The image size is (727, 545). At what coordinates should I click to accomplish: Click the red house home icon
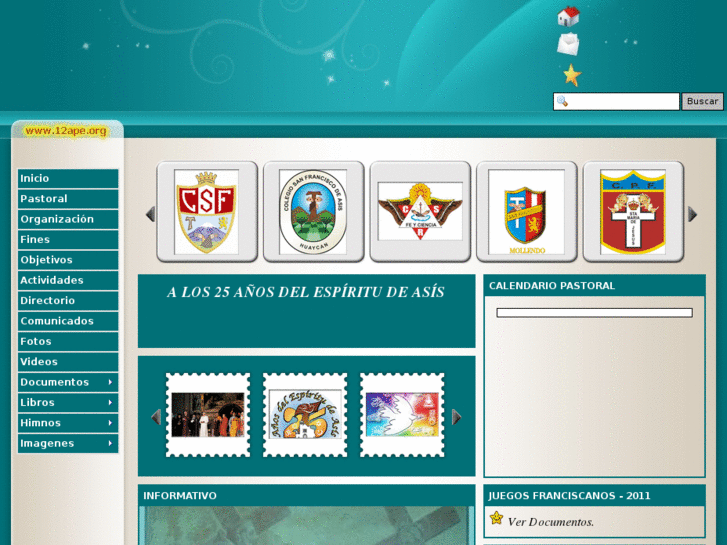[x=568, y=17]
